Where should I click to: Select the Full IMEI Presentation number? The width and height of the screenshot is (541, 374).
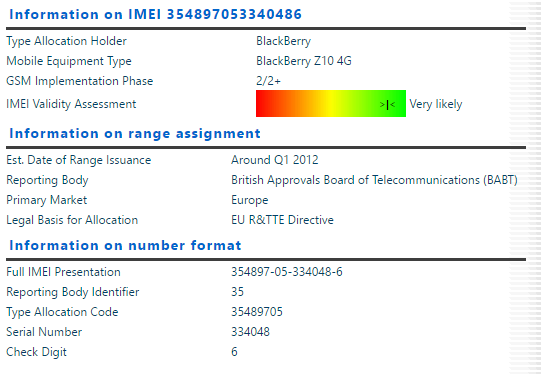tap(287, 272)
